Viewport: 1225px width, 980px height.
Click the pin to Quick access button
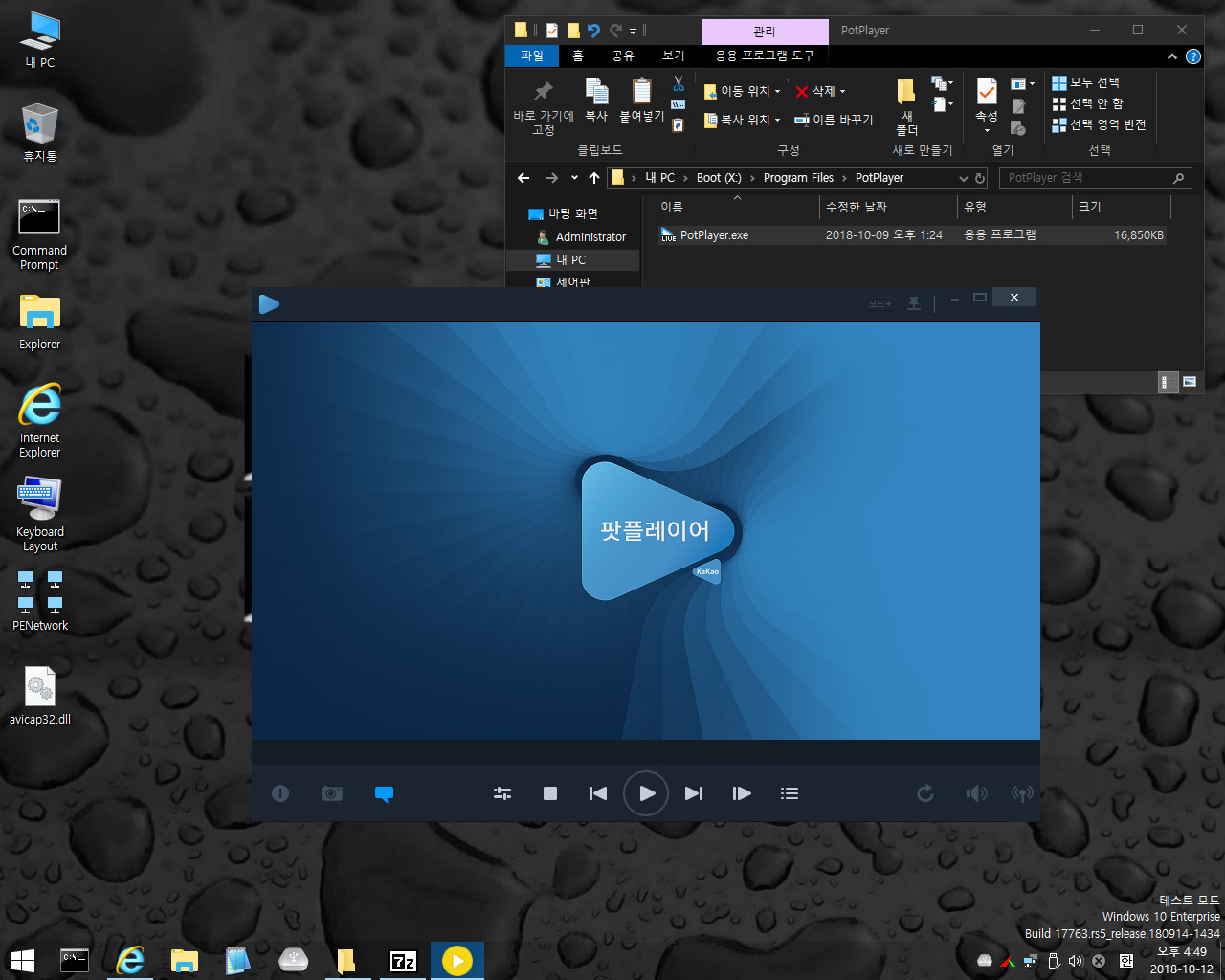pyautogui.click(x=544, y=107)
